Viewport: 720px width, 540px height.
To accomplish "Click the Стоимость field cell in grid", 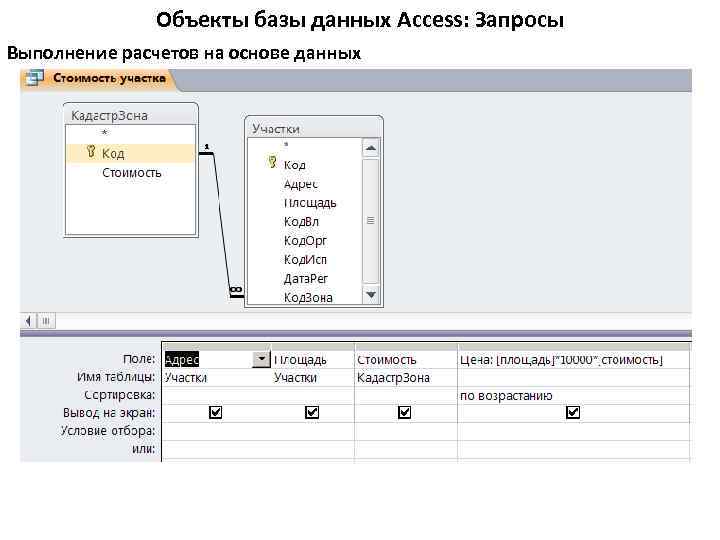I will tap(406, 360).
